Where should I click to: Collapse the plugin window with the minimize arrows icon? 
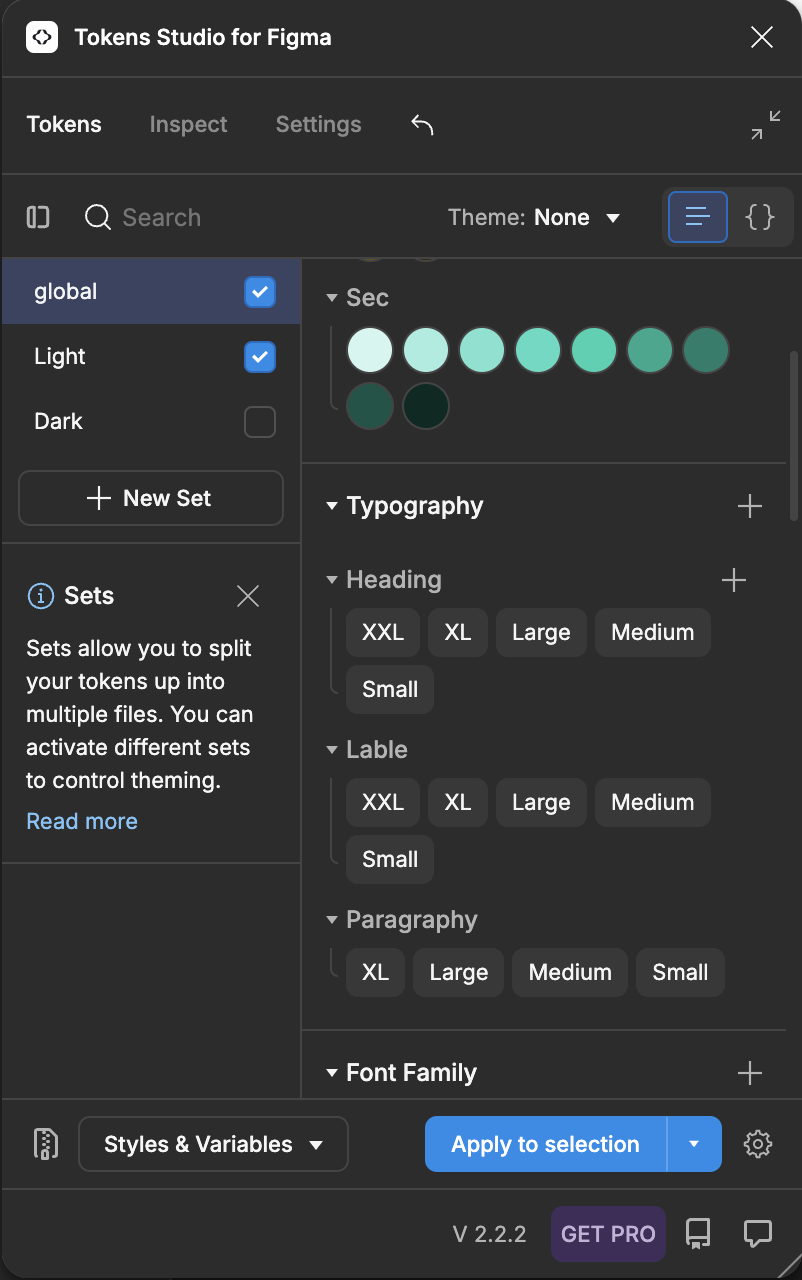tap(766, 125)
